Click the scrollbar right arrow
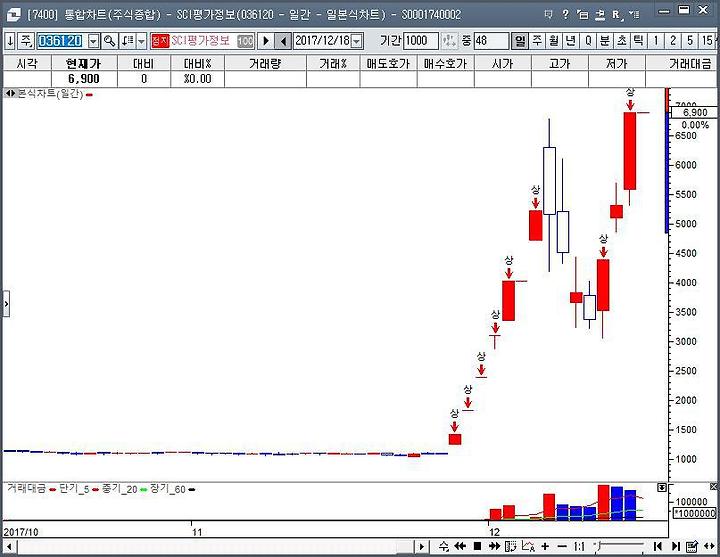The image size is (720, 557). pos(422,546)
